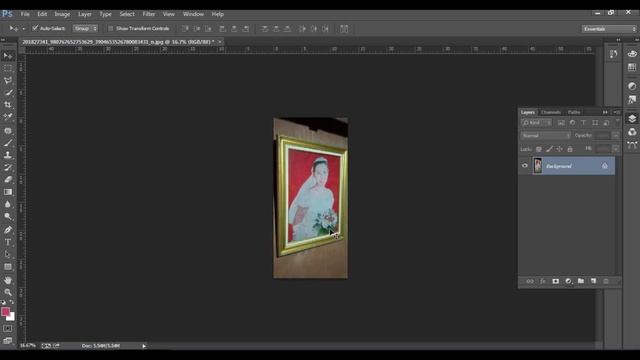Select the Zoom tool
The height and width of the screenshot is (360, 640).
(x=8, y=292)
